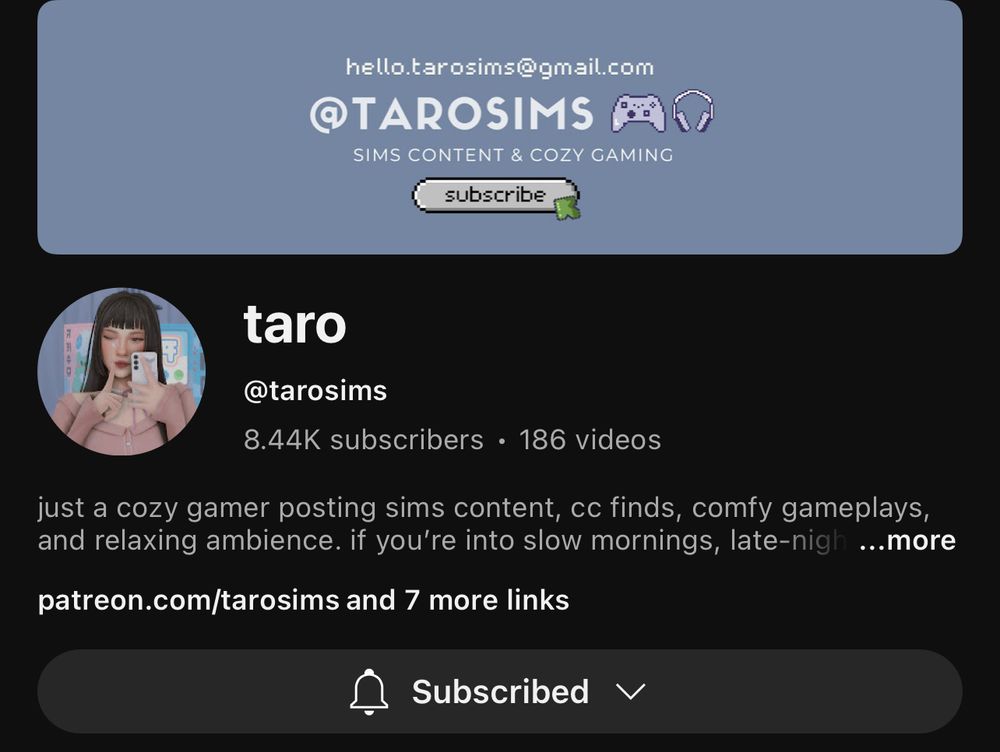The height and width of the screenshot is (752, 1000).
Task: Click the Subscribed button label
Action: [x=500, y=691]
